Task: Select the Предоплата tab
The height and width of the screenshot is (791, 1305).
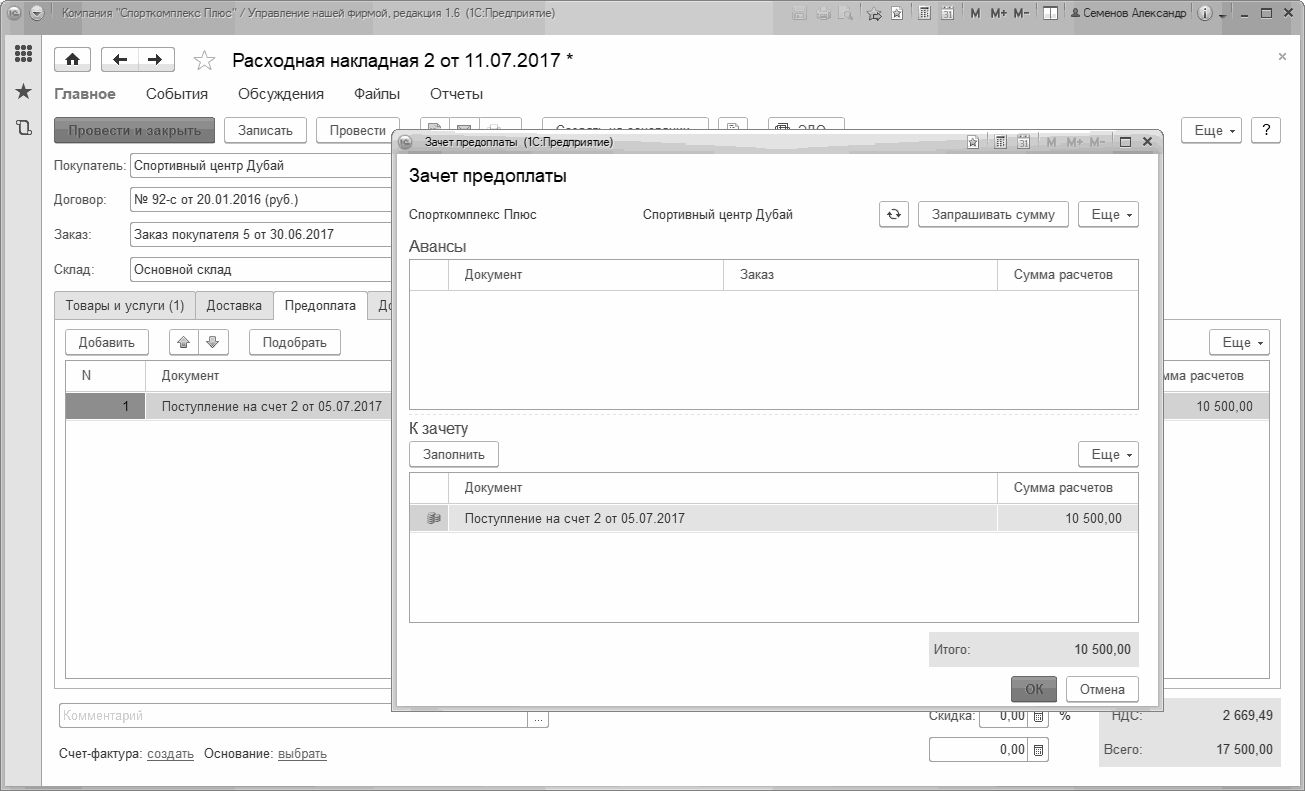Action: 320,305
